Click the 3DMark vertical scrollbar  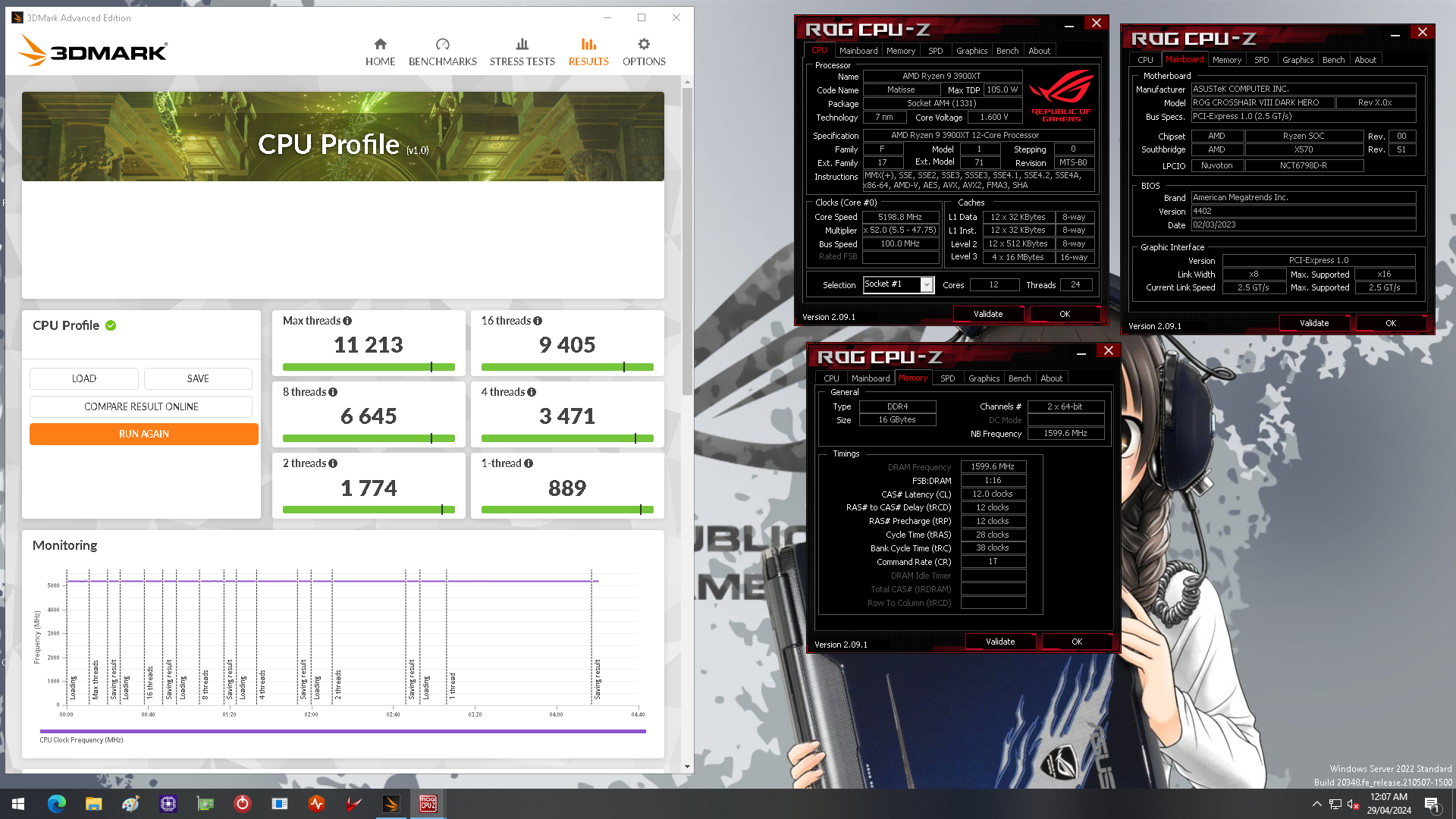687,241
